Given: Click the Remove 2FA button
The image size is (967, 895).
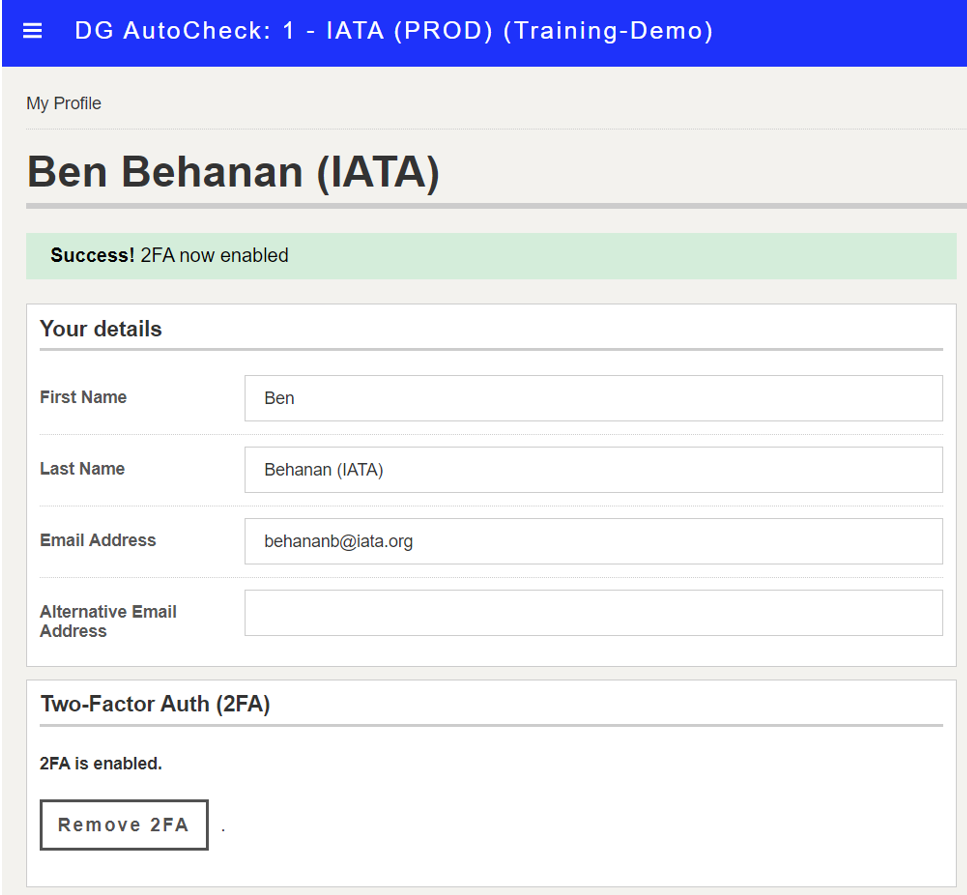Looking at the screenshot, I should 124,825.
